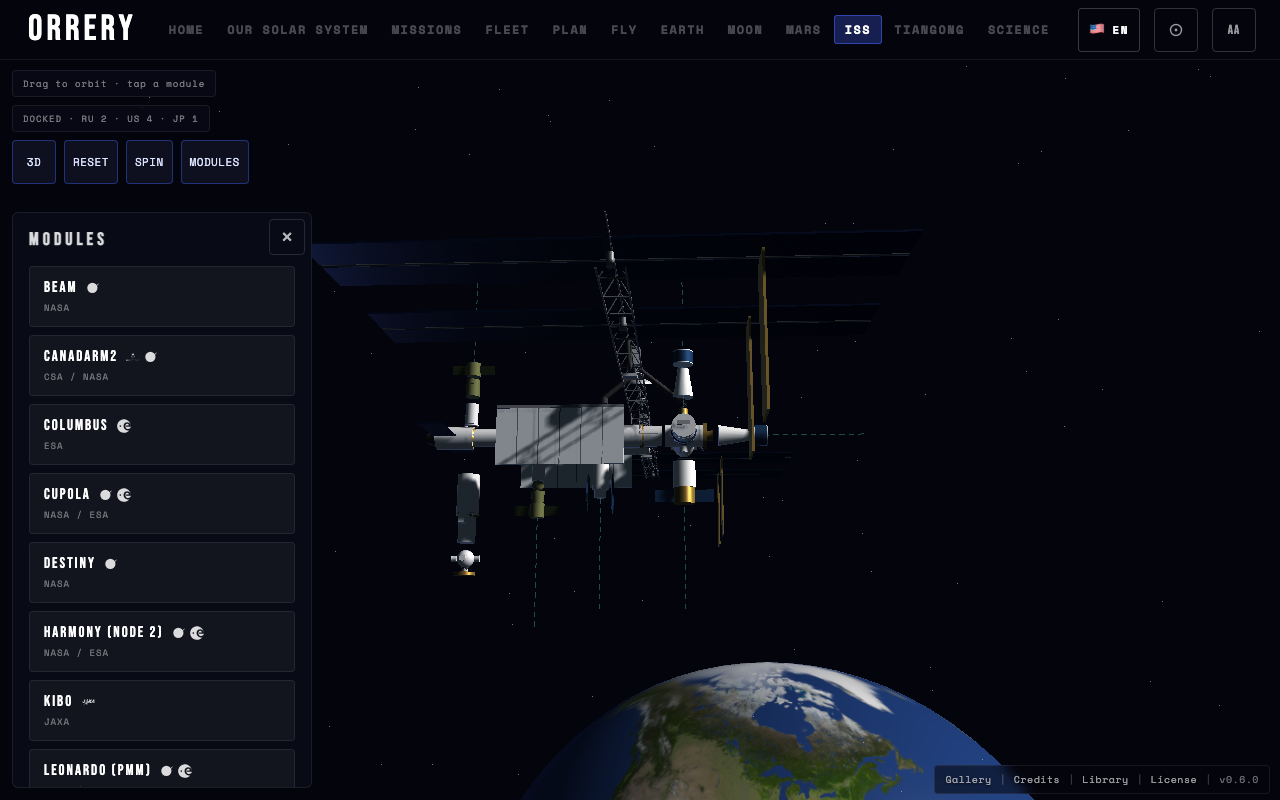This screenshot has width=1280, height=800.
Task: Open the Credits link
Action: click(x=1036, y=780)
